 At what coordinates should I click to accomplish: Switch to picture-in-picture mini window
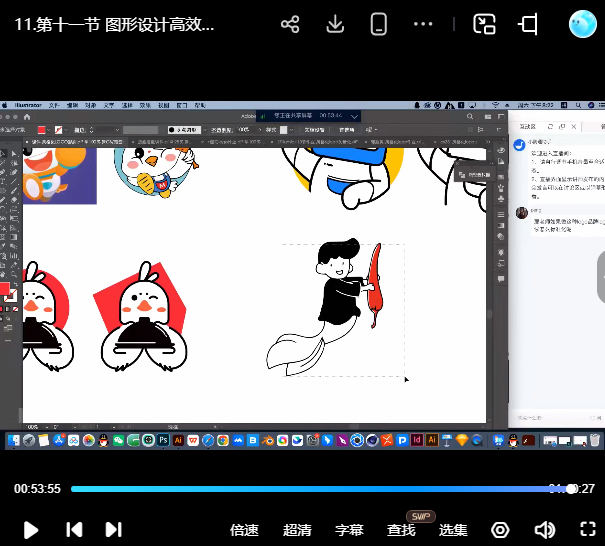click(x=484, y=24)
